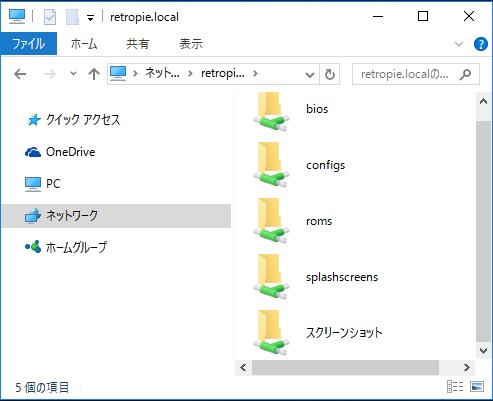This screenshot has height=401, width=493.
Task: Click the ネットワーク icon in navigation pane
Action: [x=33, y=216]
